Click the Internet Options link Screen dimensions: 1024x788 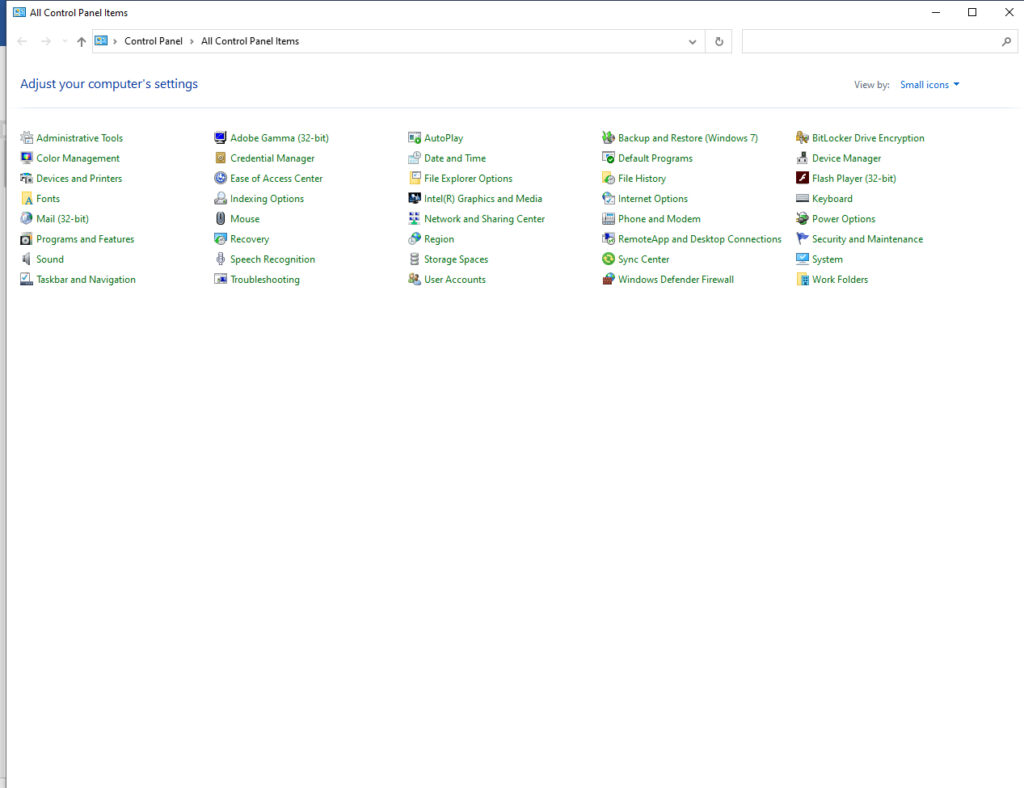pos(652,198)
